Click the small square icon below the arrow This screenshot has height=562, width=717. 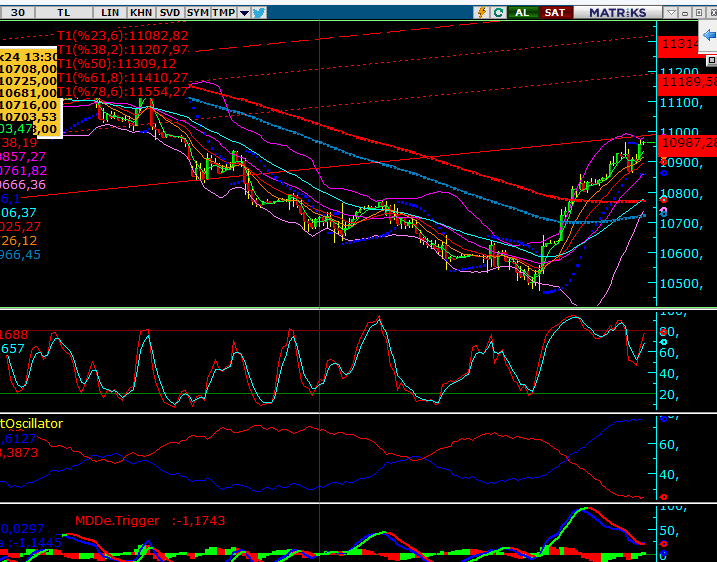[712, 60]
